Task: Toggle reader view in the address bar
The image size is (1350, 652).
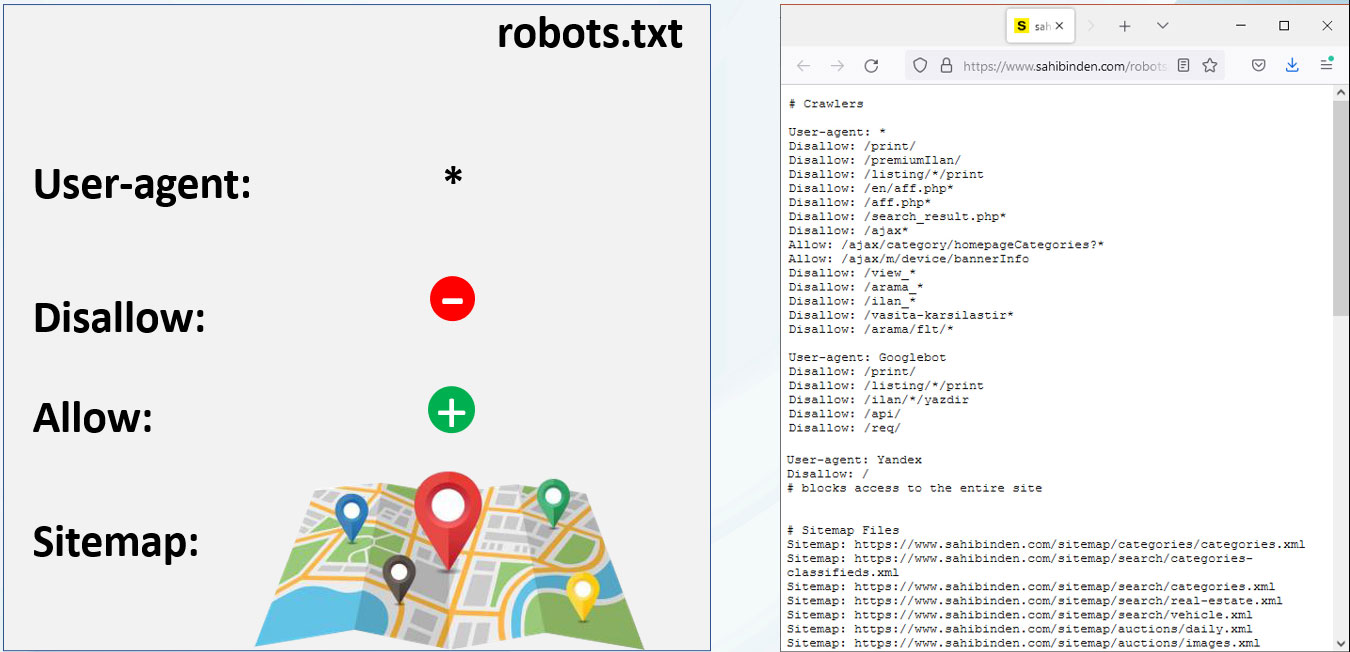Action: (1183, 66)
